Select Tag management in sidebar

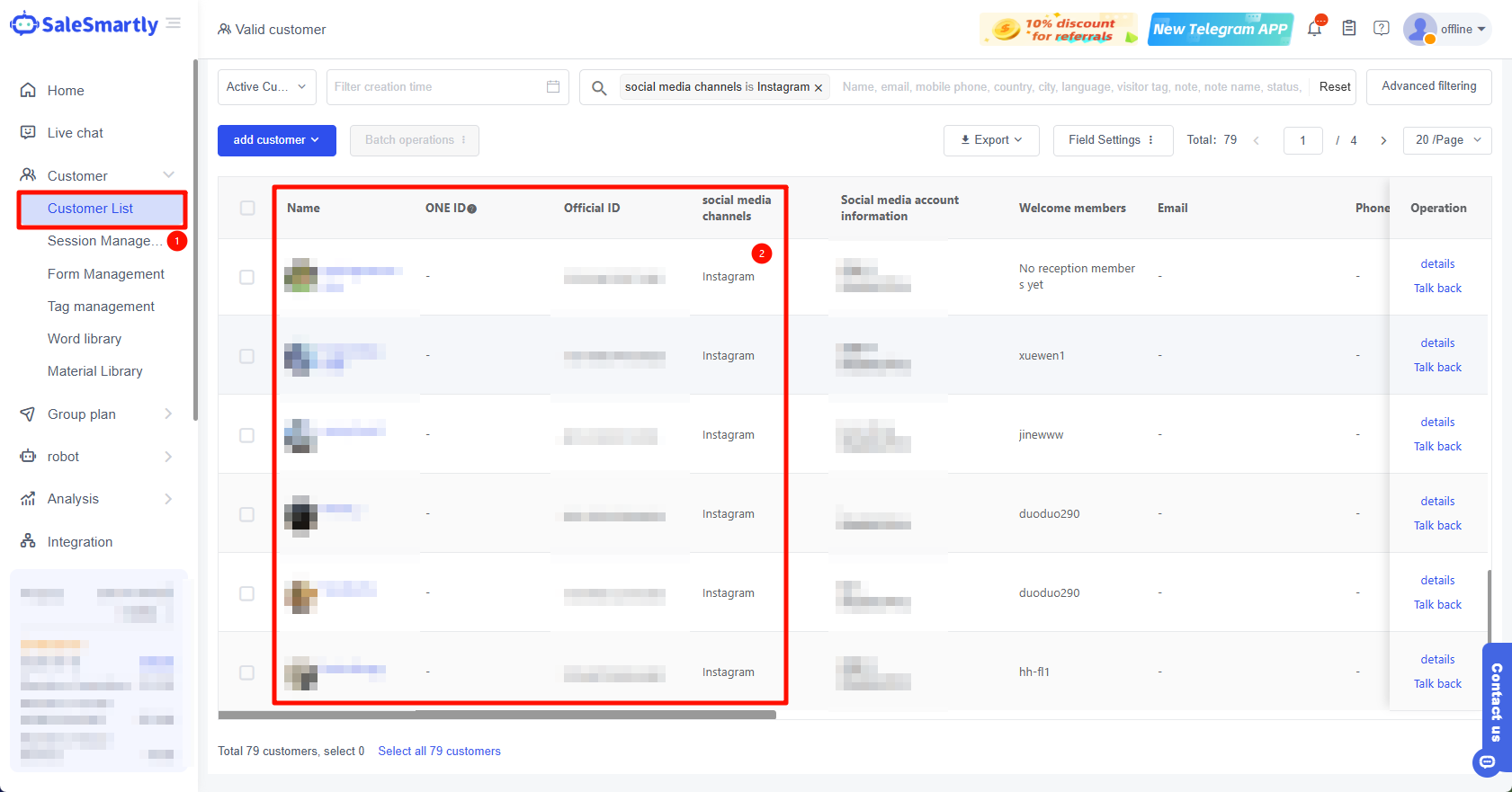[x=101, y=307]
